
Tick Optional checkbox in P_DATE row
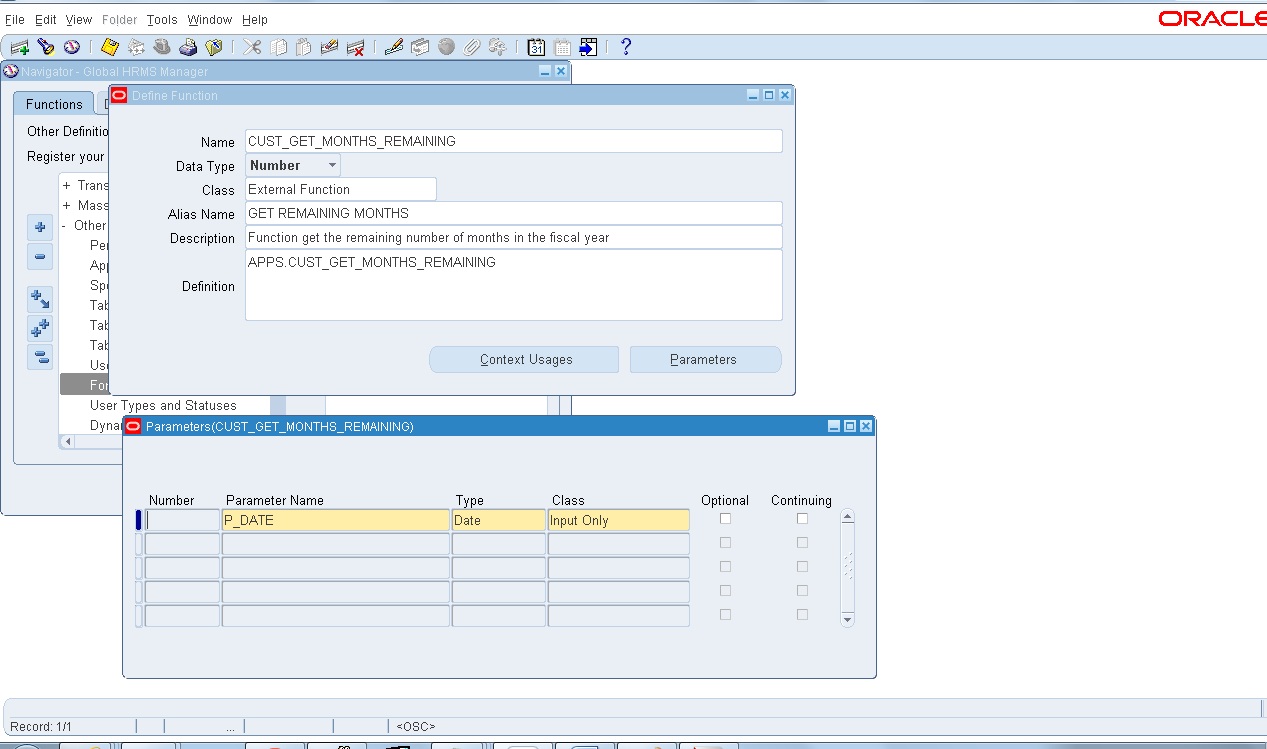tap(726, 519)
